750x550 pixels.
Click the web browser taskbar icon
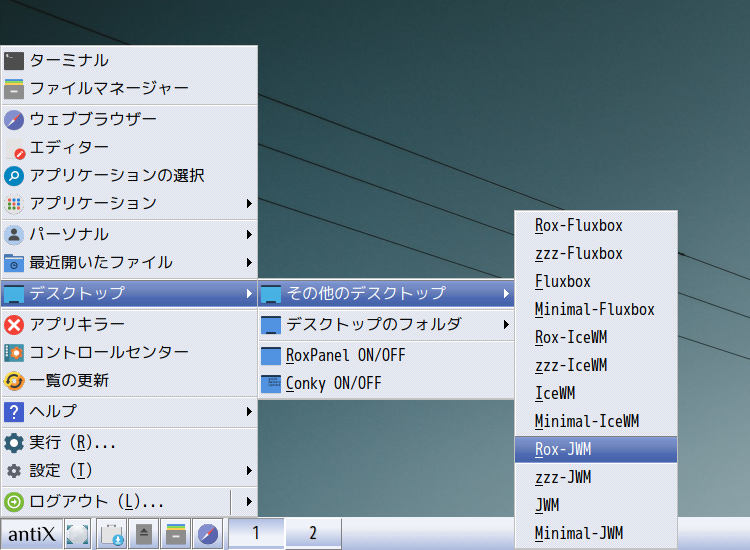(x=208, y=534)
